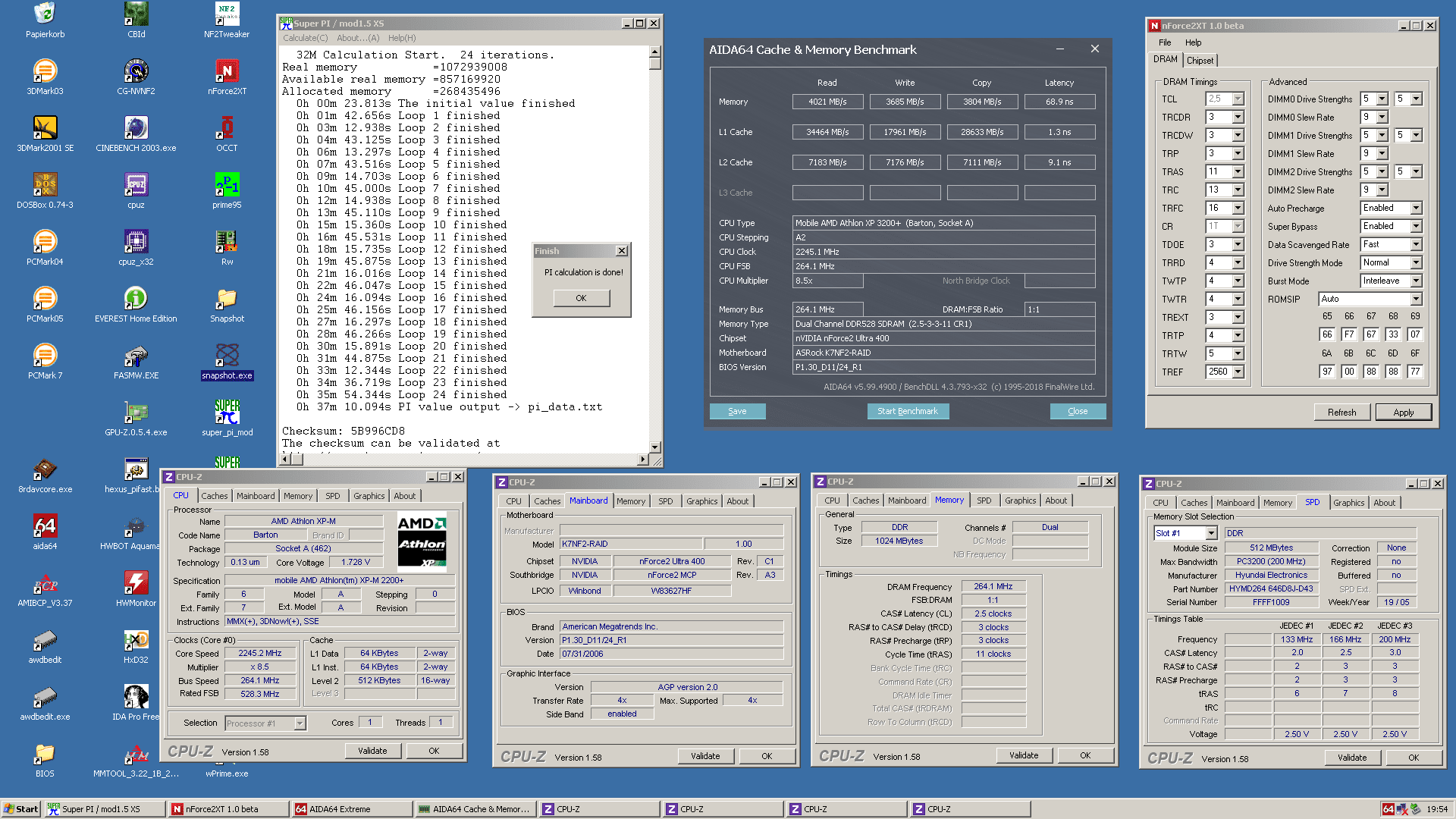The width and height of the screenshot is (1456, 819).
Task: Click OK in PI calculation done dialog
Action: (x=581, y=298)
